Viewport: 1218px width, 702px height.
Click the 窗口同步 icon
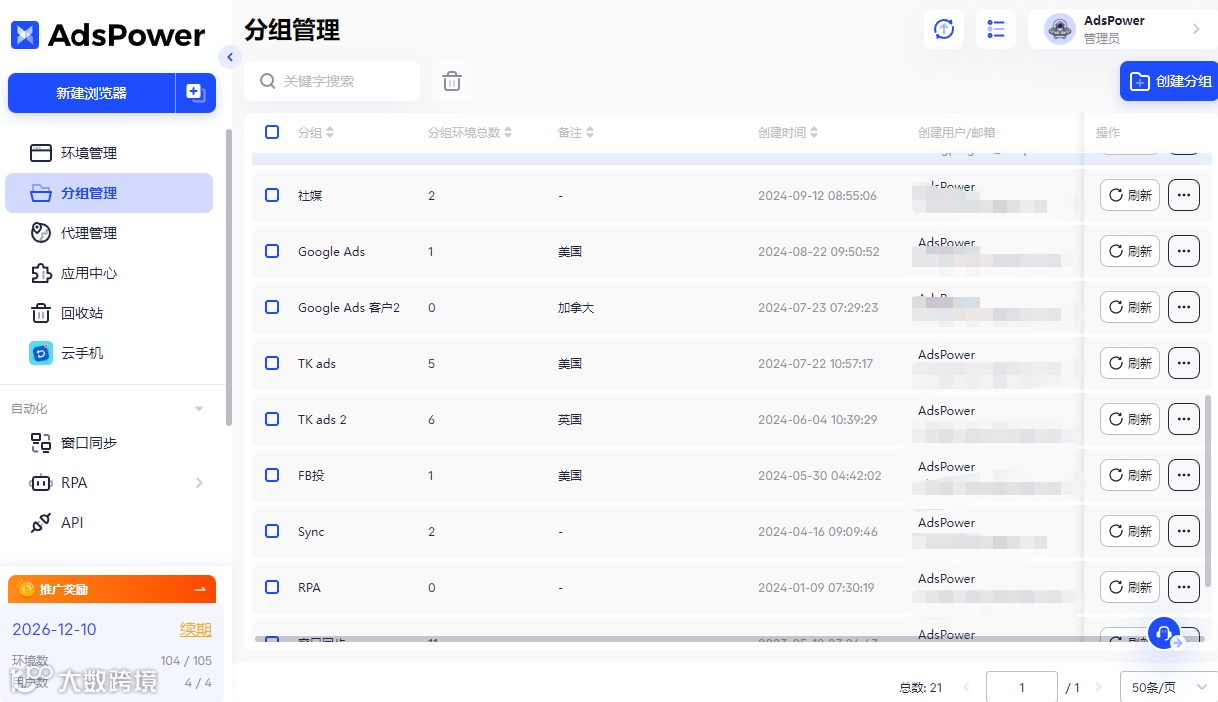41,443
